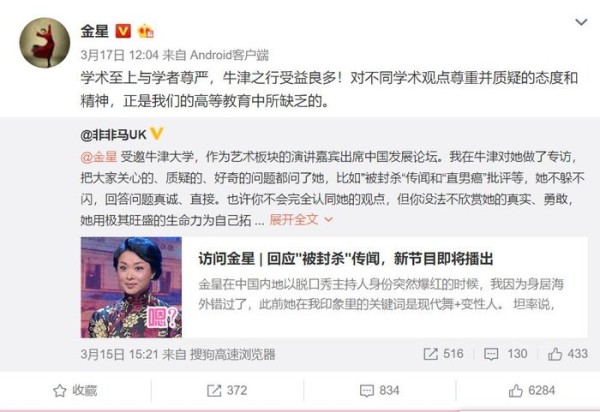This screenshot has width=600, height=412.
Task: Add post to favorites with 收藏 star
Action: pyautogui.click(x=75, y=391)
